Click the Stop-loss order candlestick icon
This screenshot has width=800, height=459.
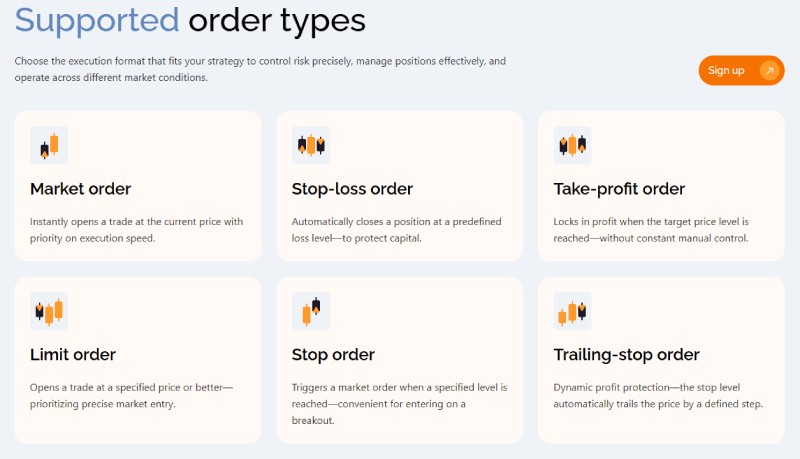pyautogui.click(x=311, y=146)
